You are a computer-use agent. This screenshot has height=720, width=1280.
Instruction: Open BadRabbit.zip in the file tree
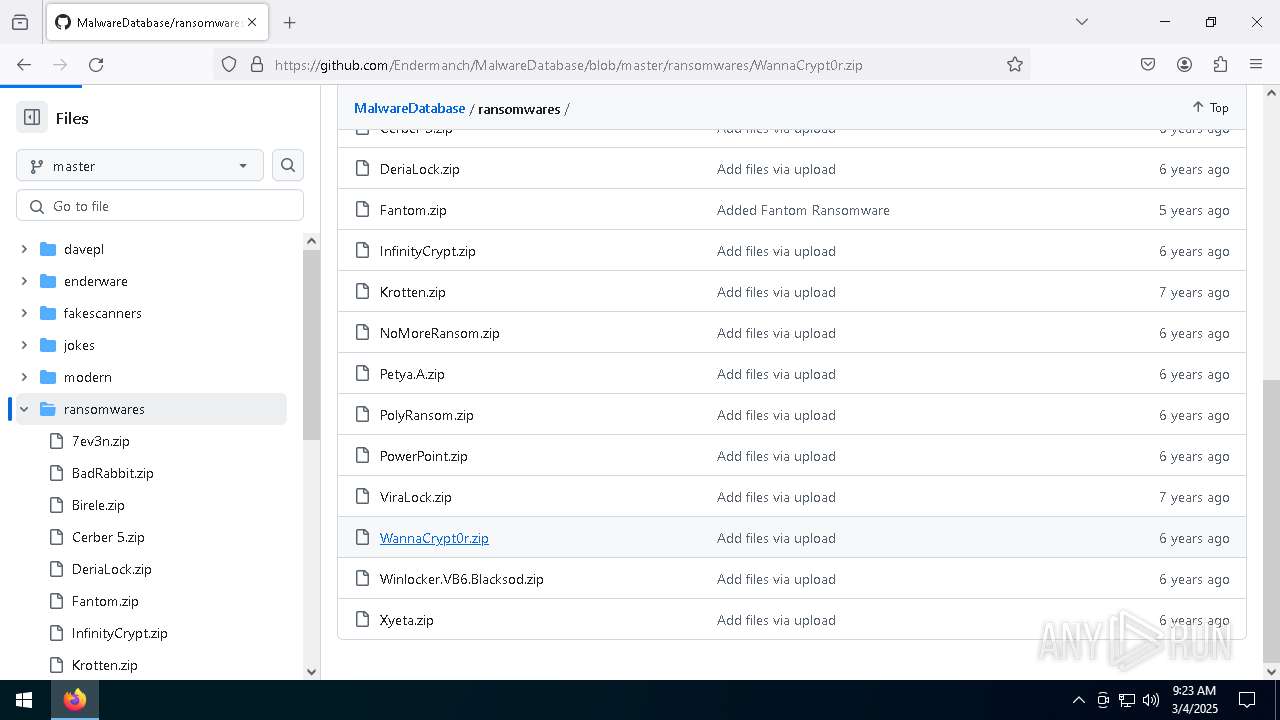point(113,473)
